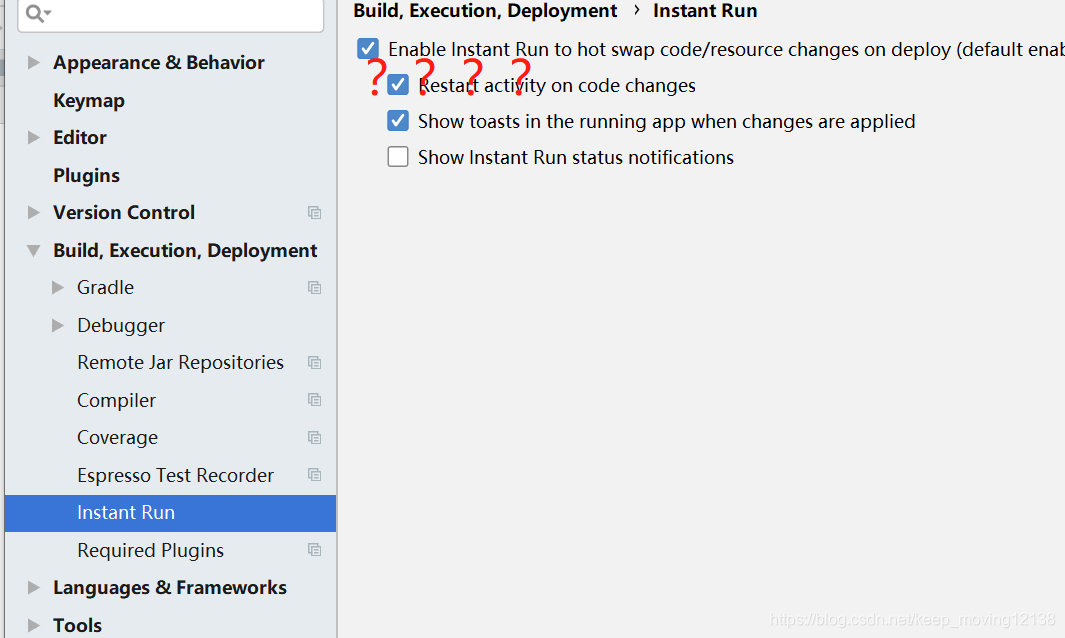Click the icon beside Remote Jar Repositories
1065x638 pixels.
coord(315,362)
